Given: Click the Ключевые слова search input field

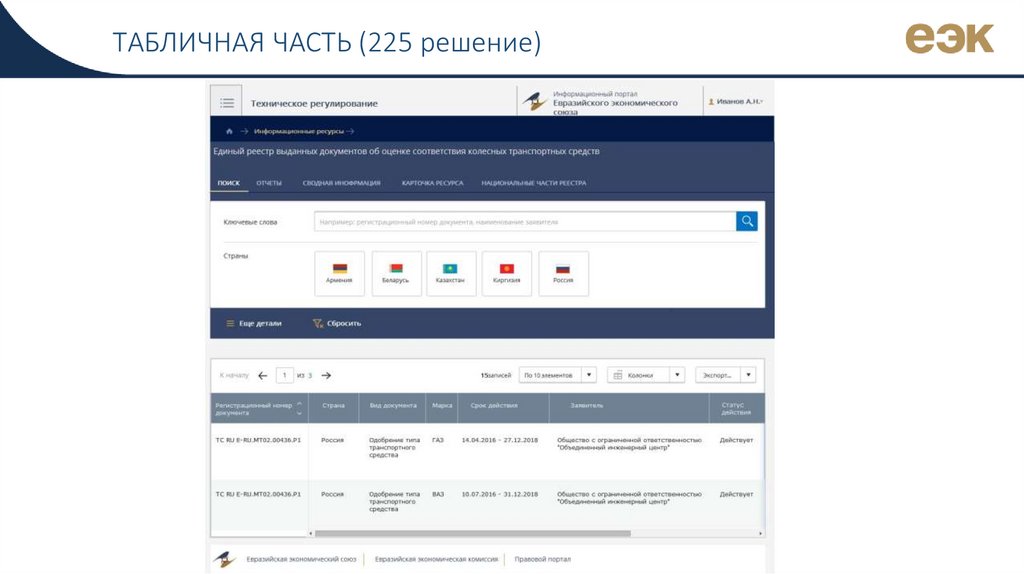Looking at the screenshot, I should [x=524, y=221].
